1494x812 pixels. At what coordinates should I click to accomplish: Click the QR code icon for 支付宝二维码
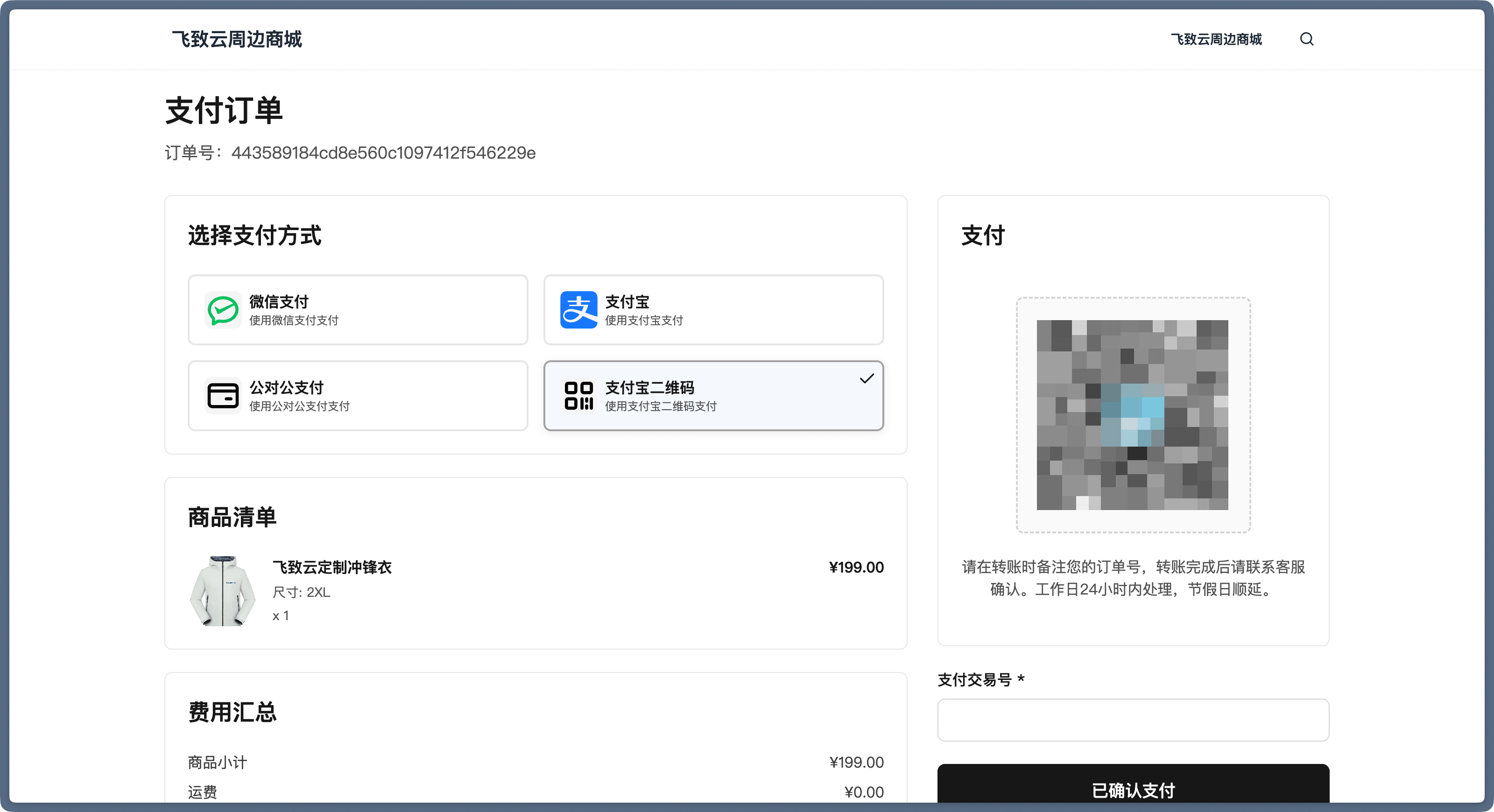[578, 396]
